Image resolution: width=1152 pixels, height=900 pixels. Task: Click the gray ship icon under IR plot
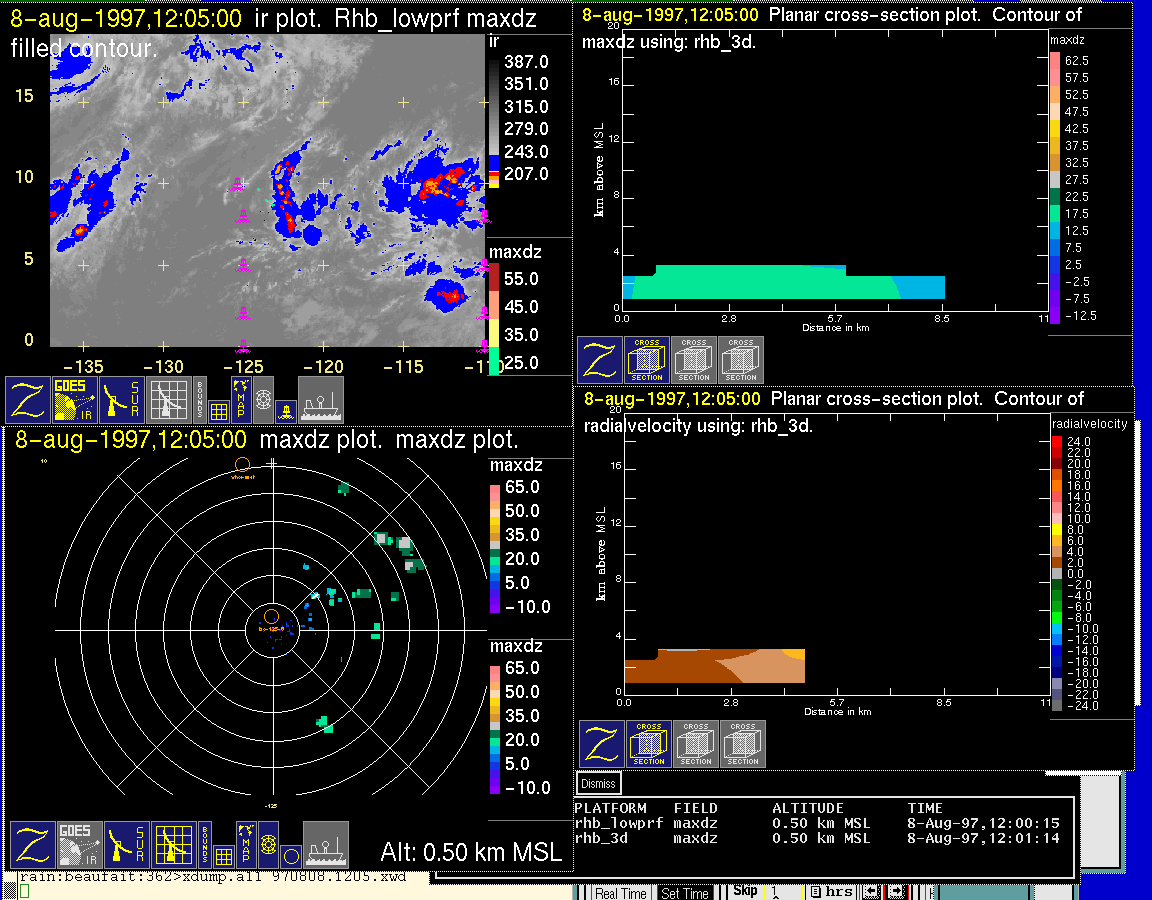coord(320,399)
